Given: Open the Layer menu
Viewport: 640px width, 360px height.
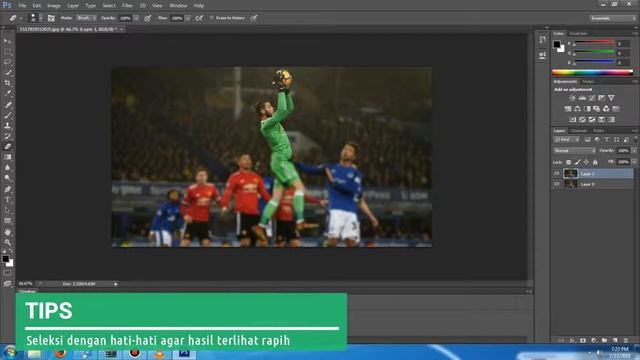Looking at the screenshot, I should click(73, 6).
